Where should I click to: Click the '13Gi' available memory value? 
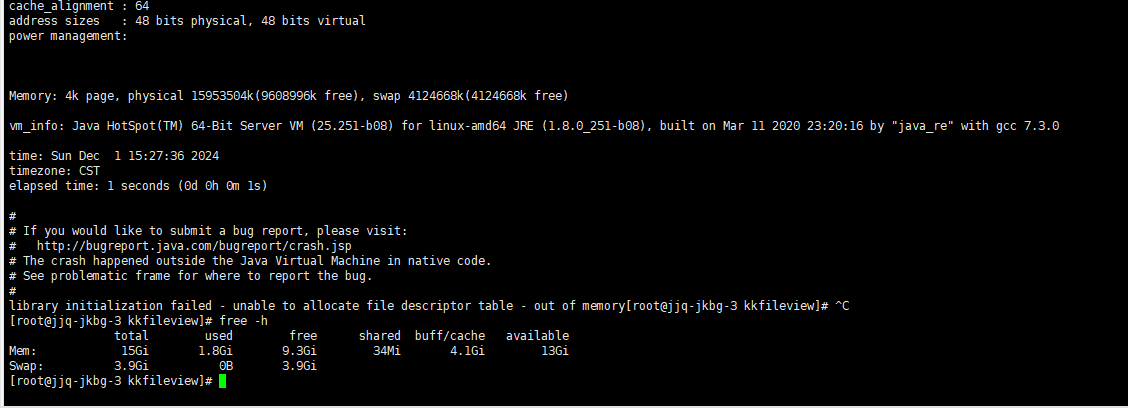click(554, 351)
